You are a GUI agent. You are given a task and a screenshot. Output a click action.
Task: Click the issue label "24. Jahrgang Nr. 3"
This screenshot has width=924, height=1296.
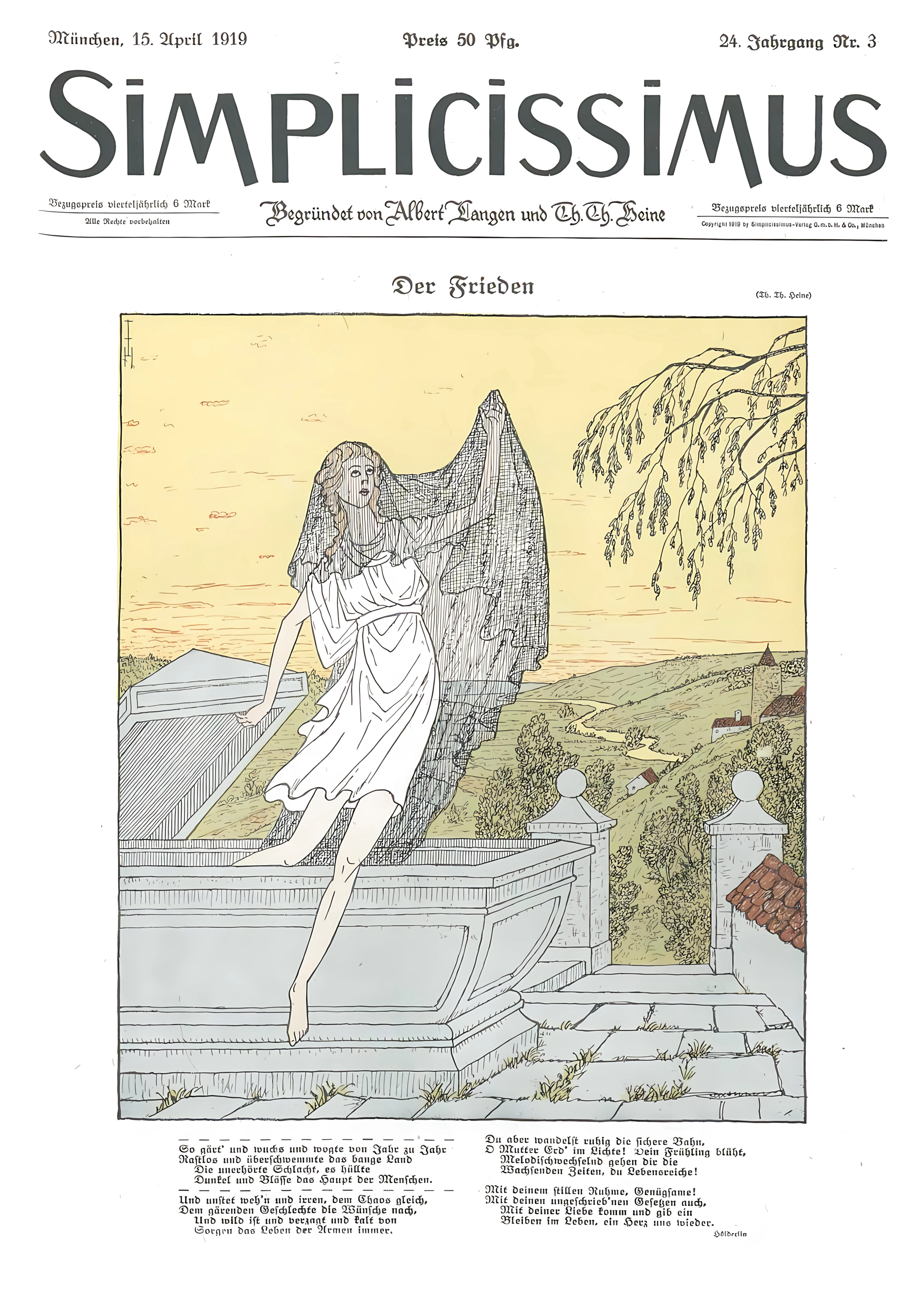pos(797,42)
